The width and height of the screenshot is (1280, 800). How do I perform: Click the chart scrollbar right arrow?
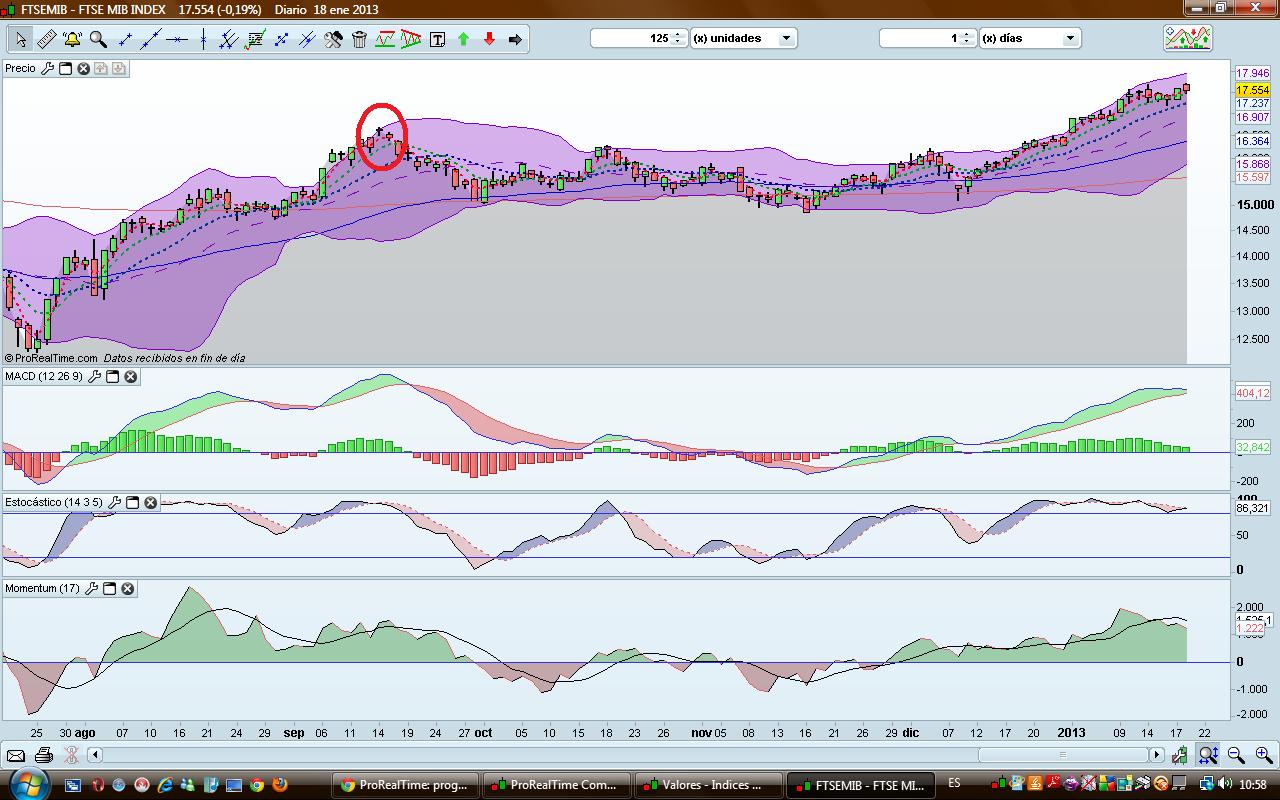(x=1158, y=755)
